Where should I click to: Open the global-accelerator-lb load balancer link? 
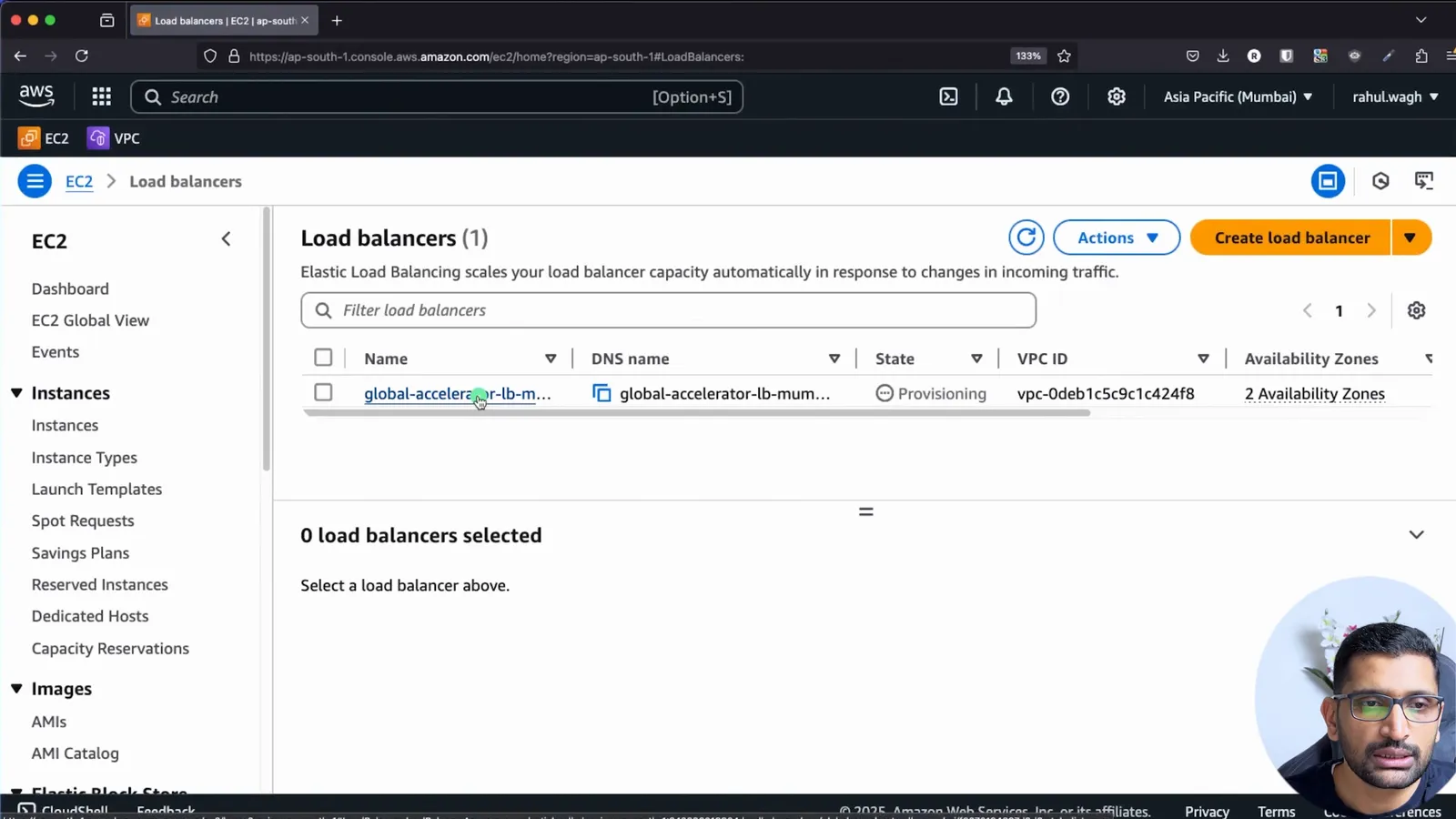click(457, 393)
